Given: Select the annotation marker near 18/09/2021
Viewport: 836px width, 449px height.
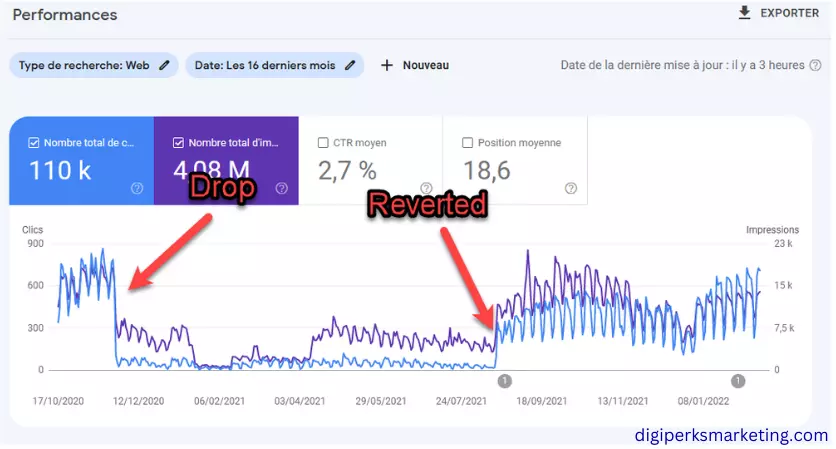Looking at the screenshot, I should [x=504, y=380].
